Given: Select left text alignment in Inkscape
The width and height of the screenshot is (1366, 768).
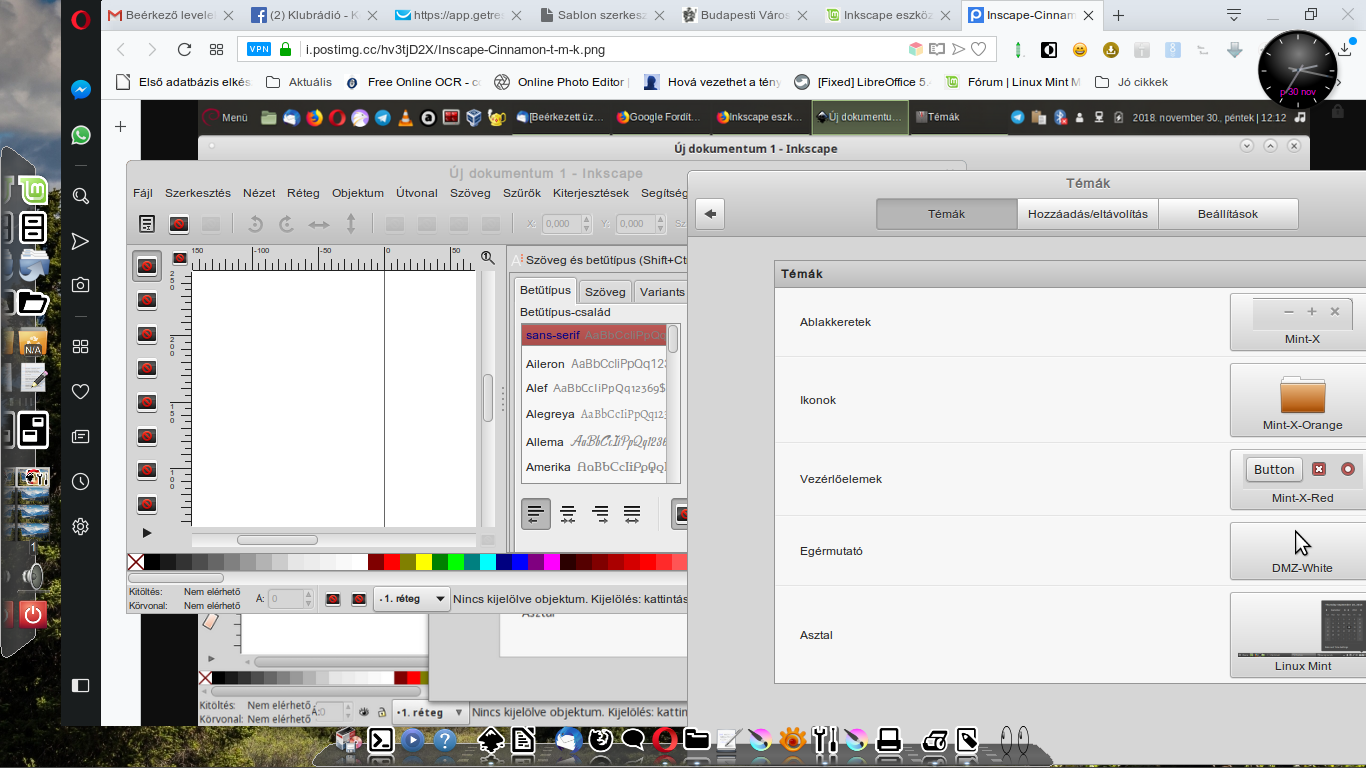Looking at the screenshot, I should (536, 514).
